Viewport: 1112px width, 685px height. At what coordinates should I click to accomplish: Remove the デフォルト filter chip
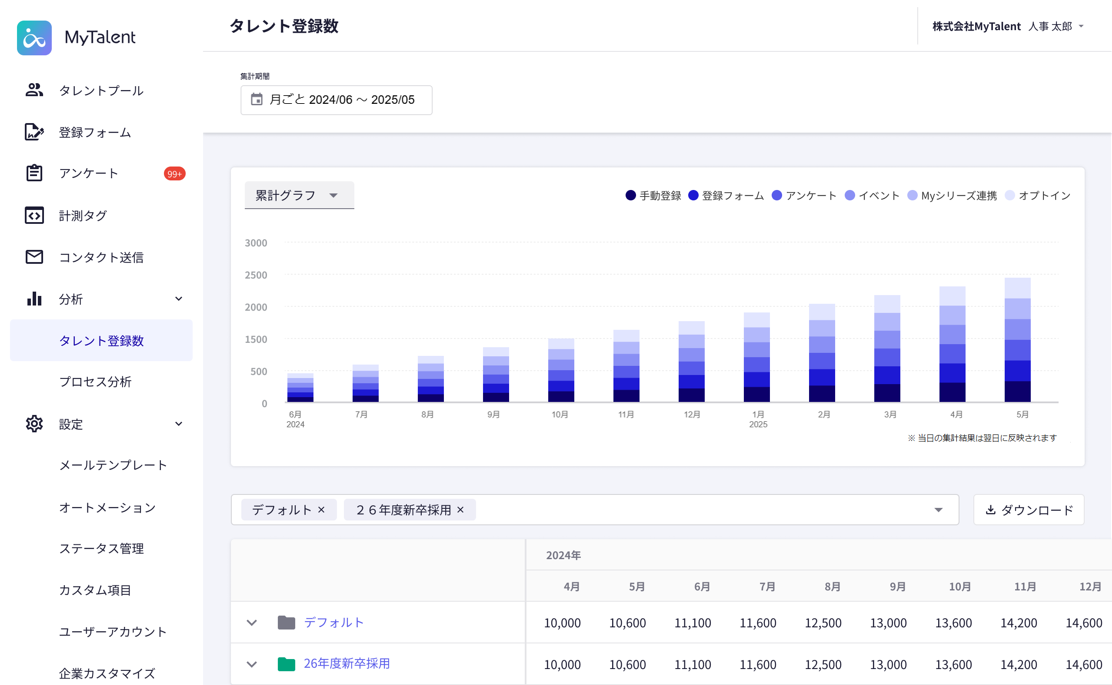coord(321,510)
